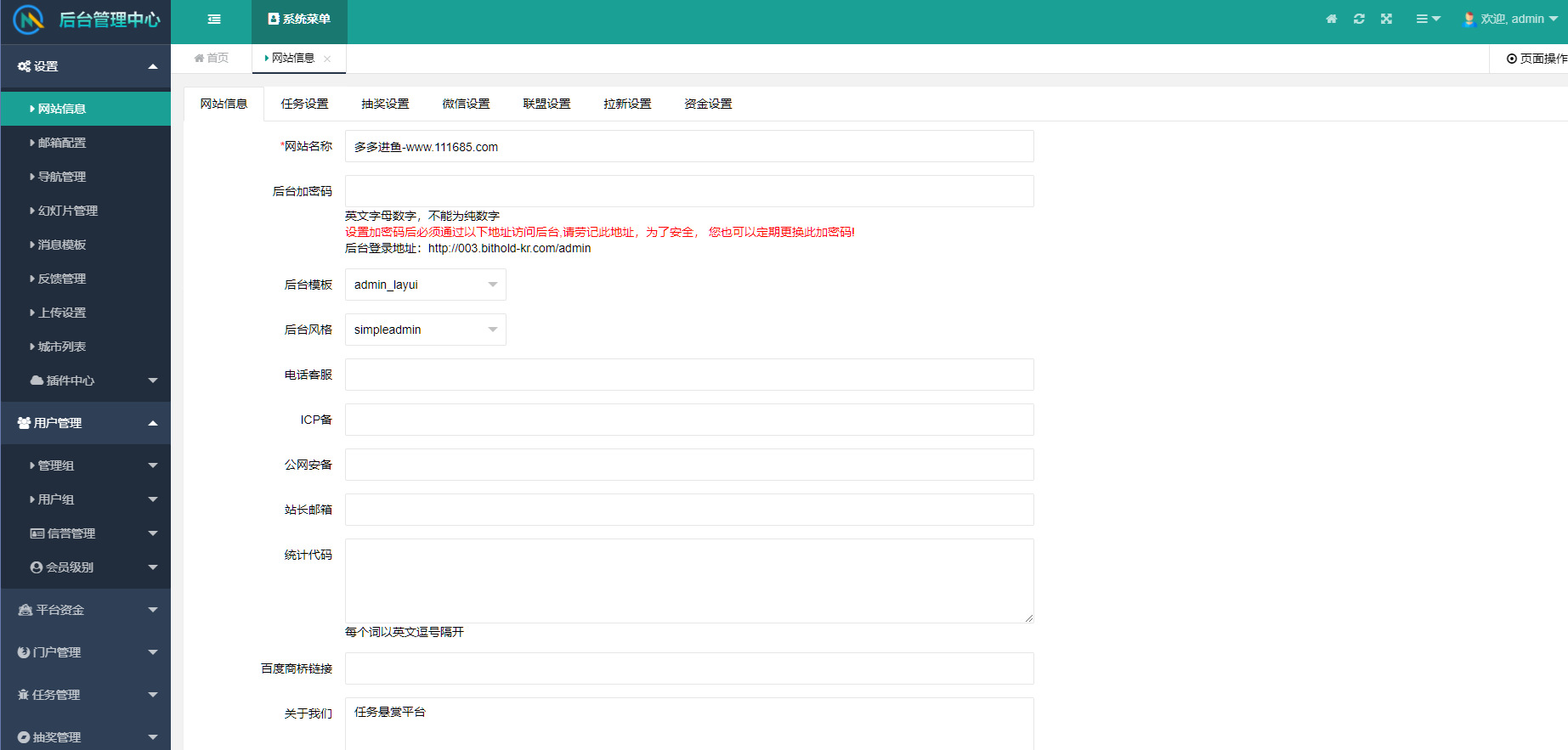
Task: Click the avatar icon beside 欢迎, admin
Action: point(1469,19)
